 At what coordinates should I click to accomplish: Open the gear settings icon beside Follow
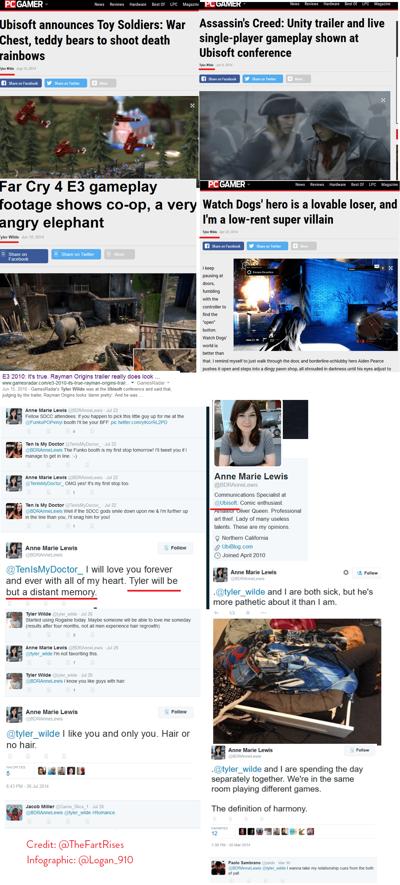(346, 572)
